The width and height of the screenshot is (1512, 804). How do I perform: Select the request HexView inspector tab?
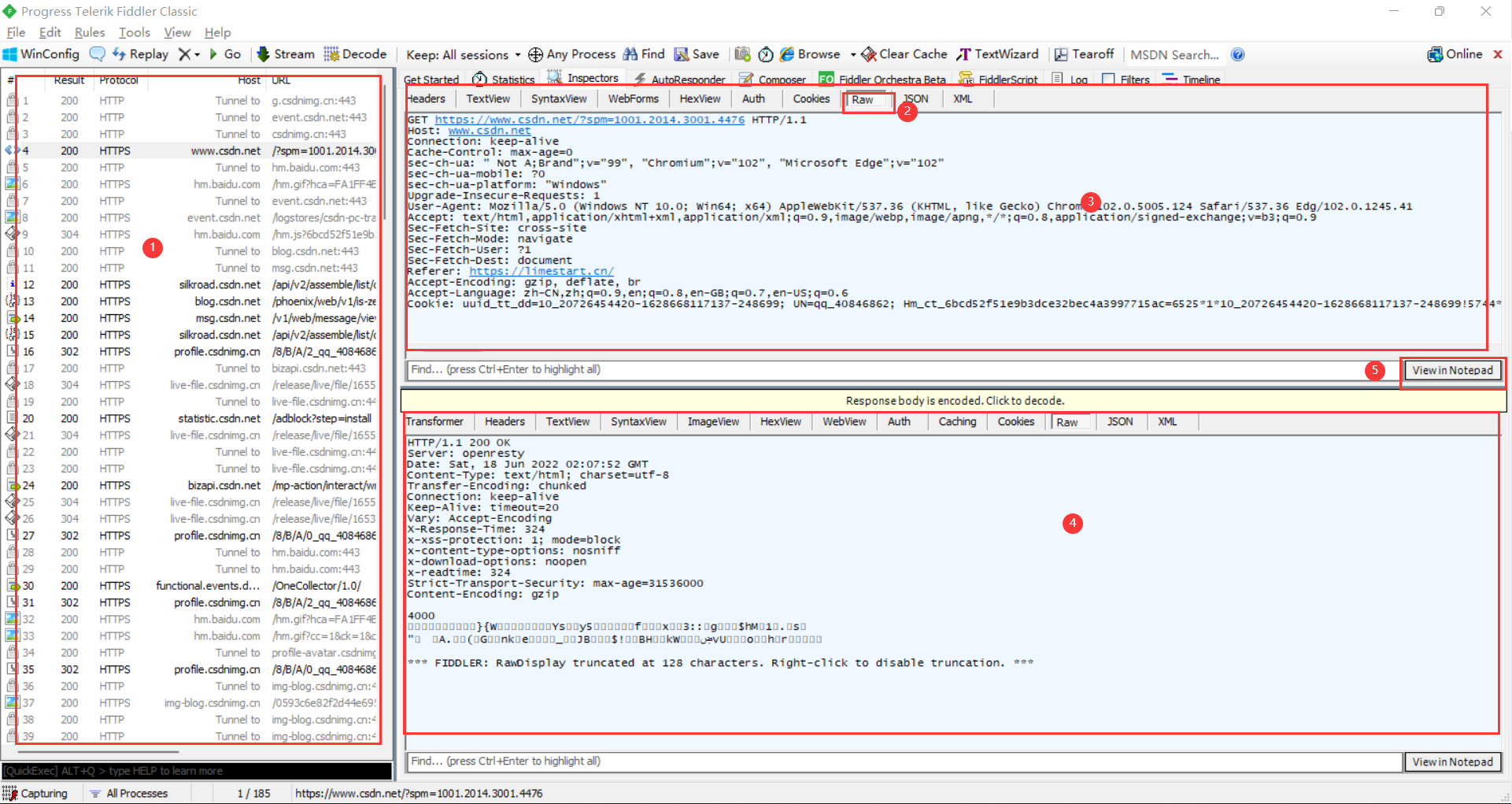point(700,98)
